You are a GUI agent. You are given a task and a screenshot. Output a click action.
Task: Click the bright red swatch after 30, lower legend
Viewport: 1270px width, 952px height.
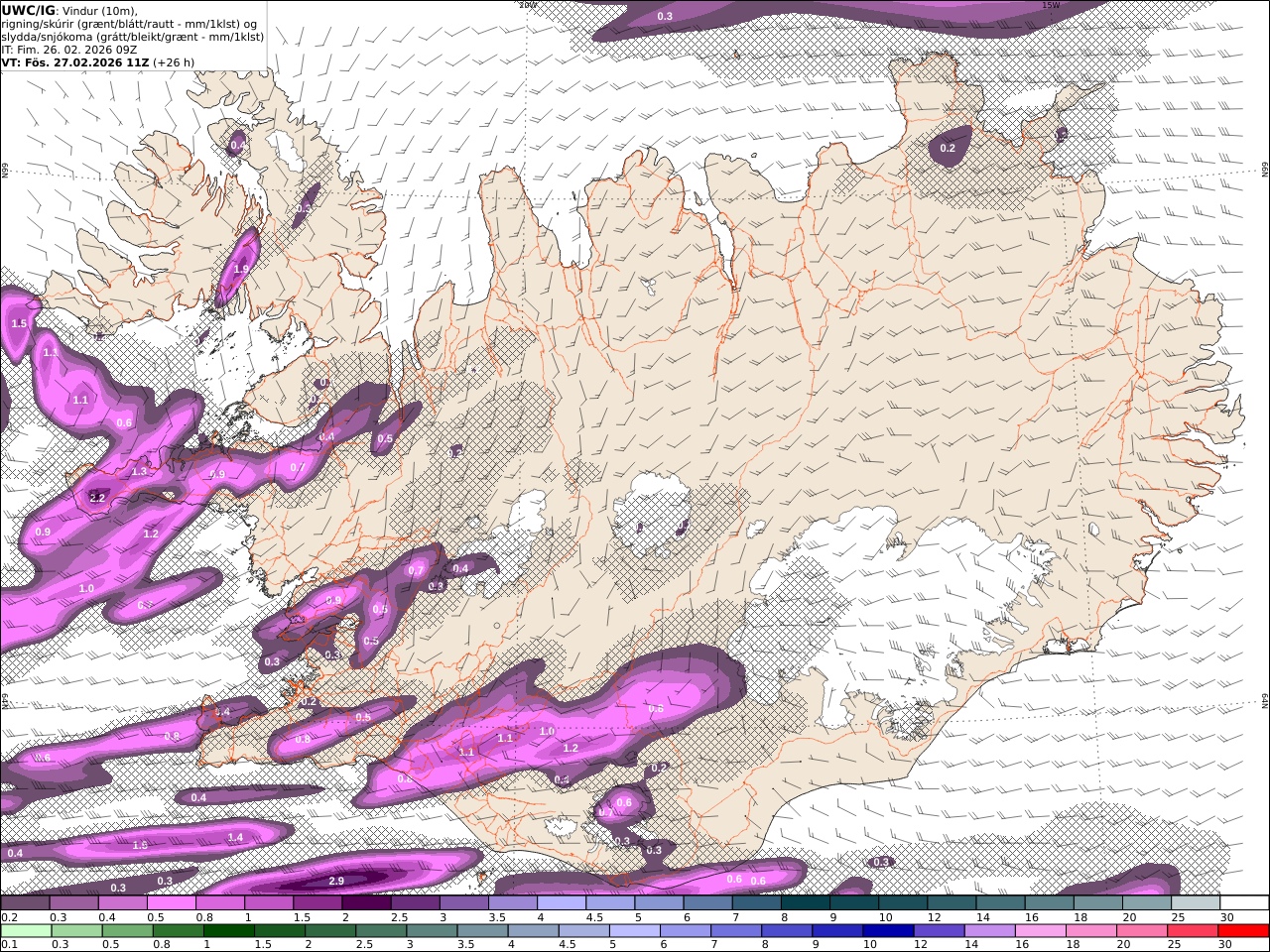pyautogui.click(x=1243, y=931)
